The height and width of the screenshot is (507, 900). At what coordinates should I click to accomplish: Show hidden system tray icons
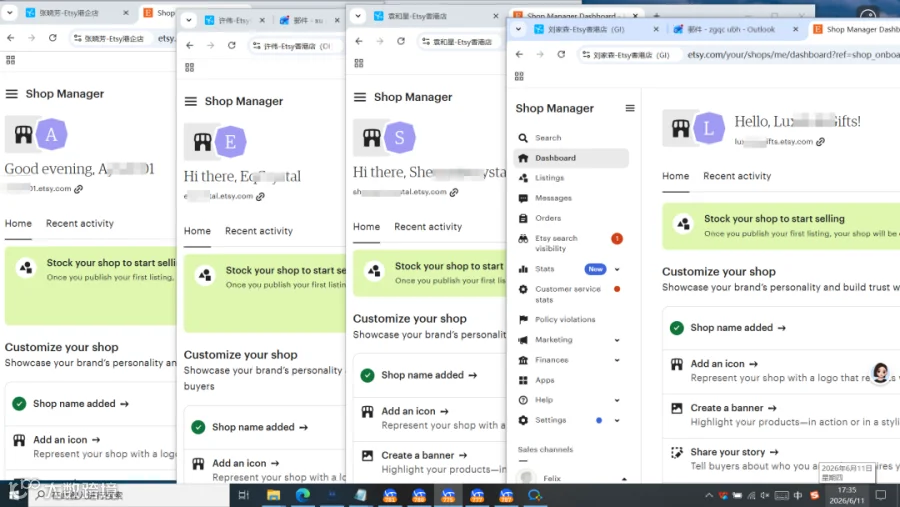pyautogui.click(x=709, y=495)
